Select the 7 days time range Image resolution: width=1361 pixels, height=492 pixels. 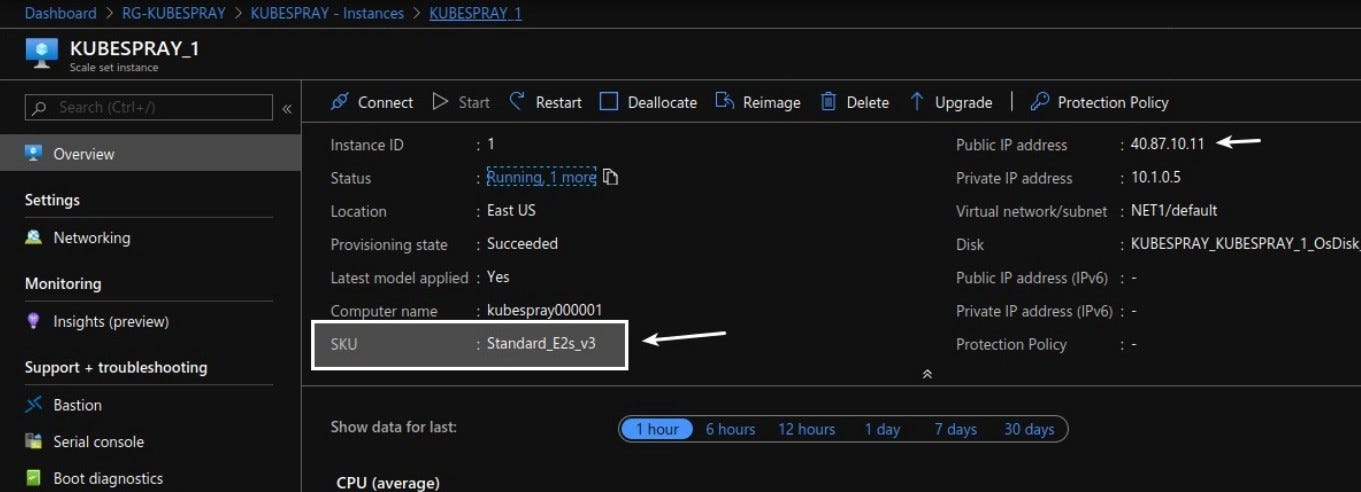(x=955, y=429)
